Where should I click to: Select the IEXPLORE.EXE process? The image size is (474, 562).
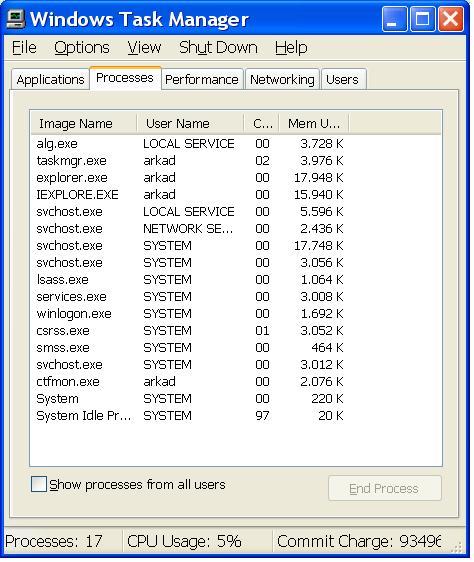(x=189, y=195)
